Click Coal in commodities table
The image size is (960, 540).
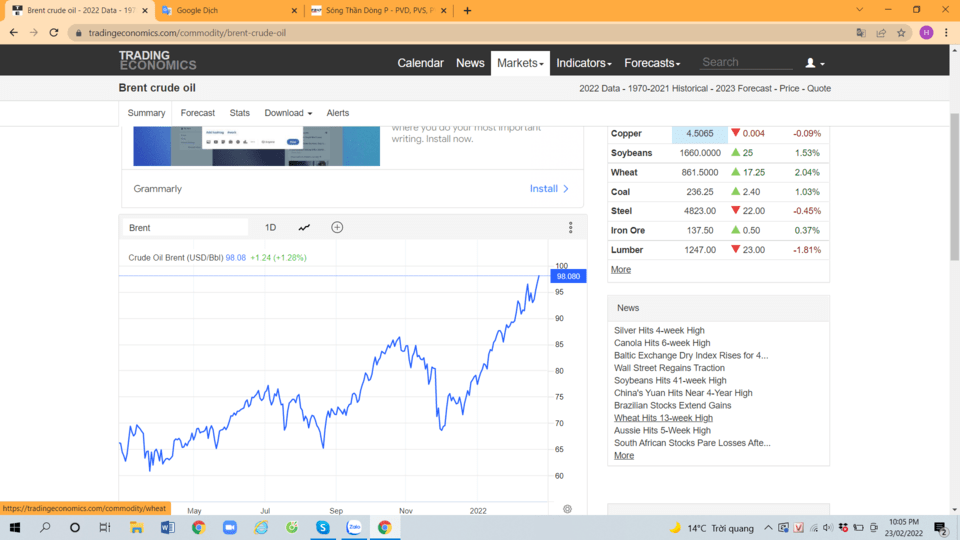620,192
